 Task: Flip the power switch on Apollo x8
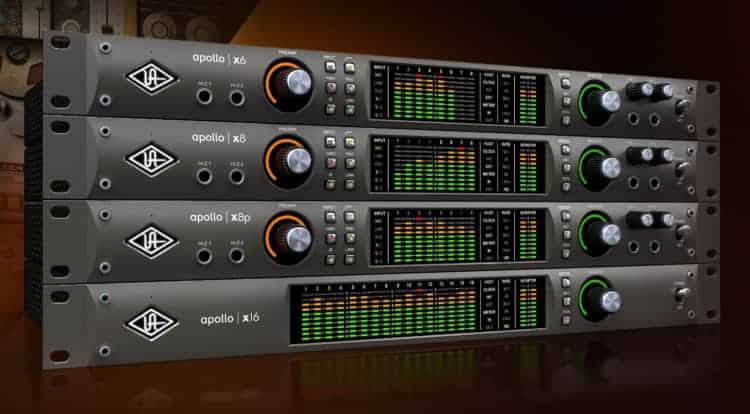pyautogui.click(x=682, y=169)
